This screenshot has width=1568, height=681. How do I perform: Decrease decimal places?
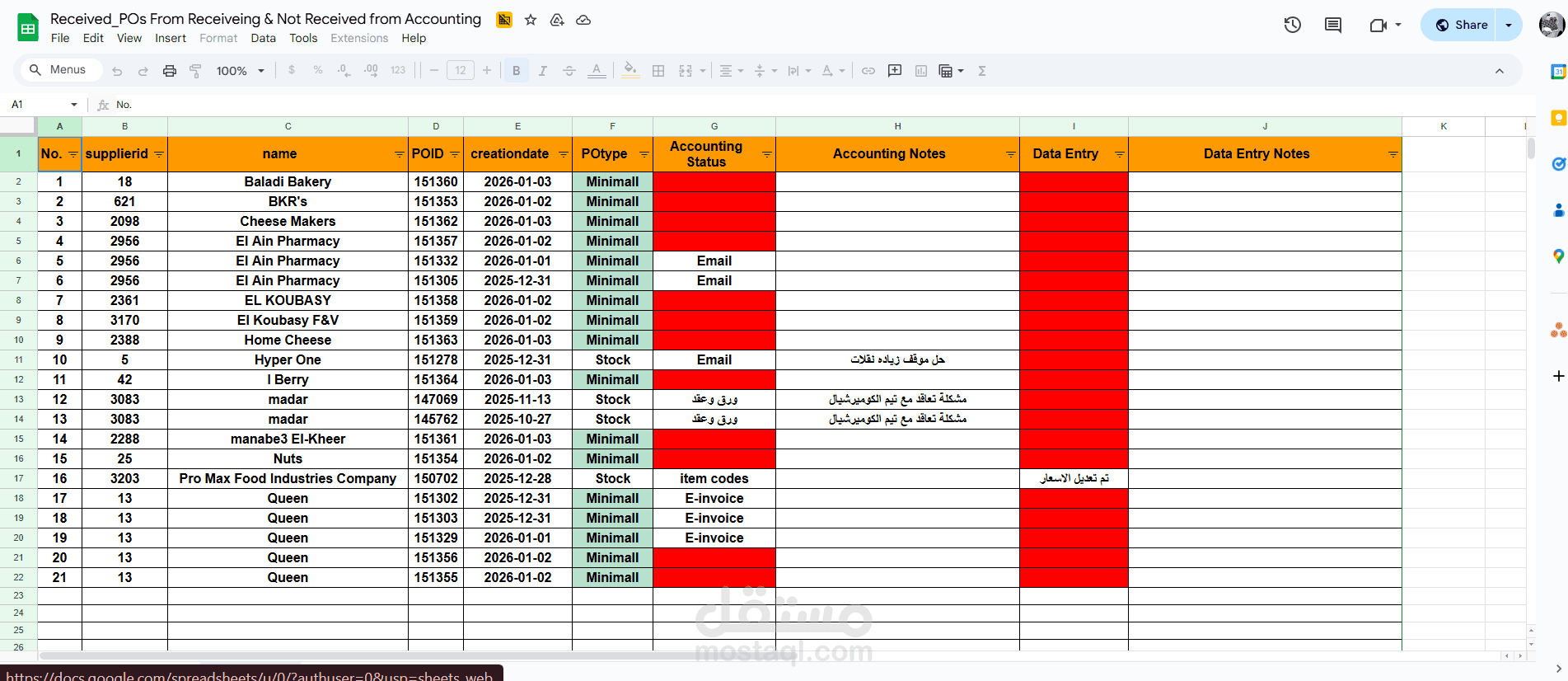click(x=344, y=71)
